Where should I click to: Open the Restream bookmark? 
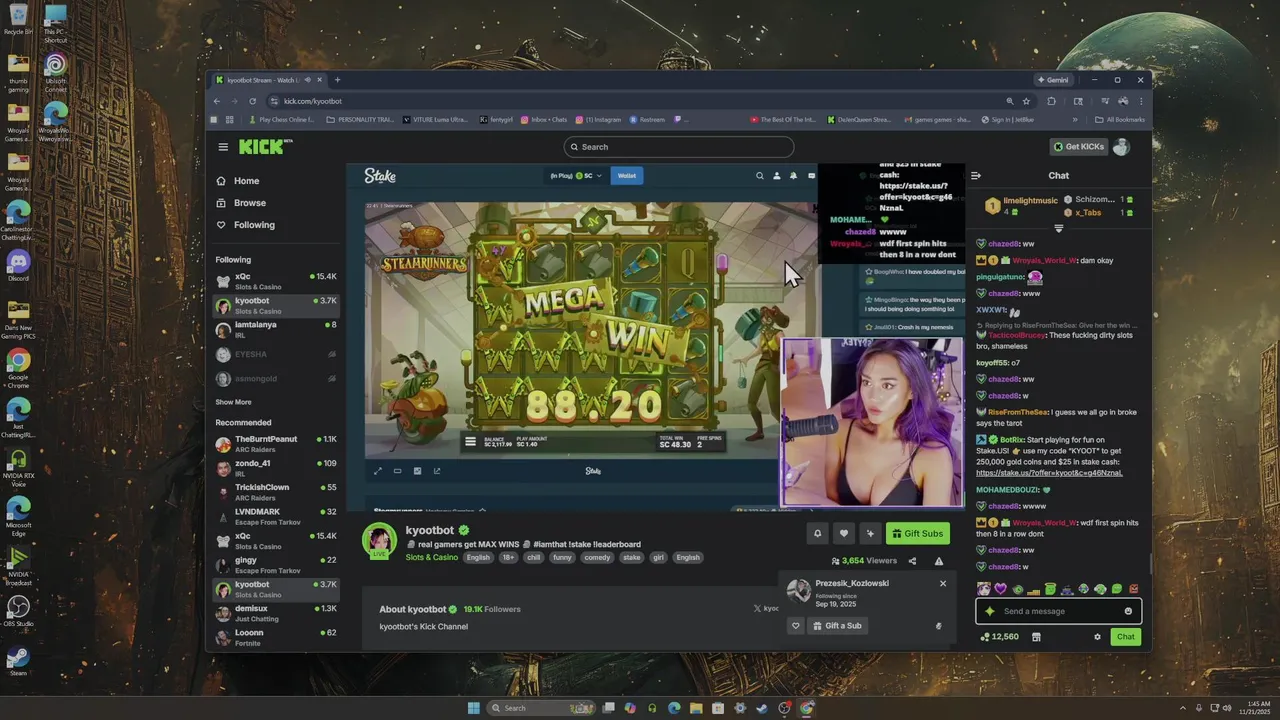pos(647,120)
